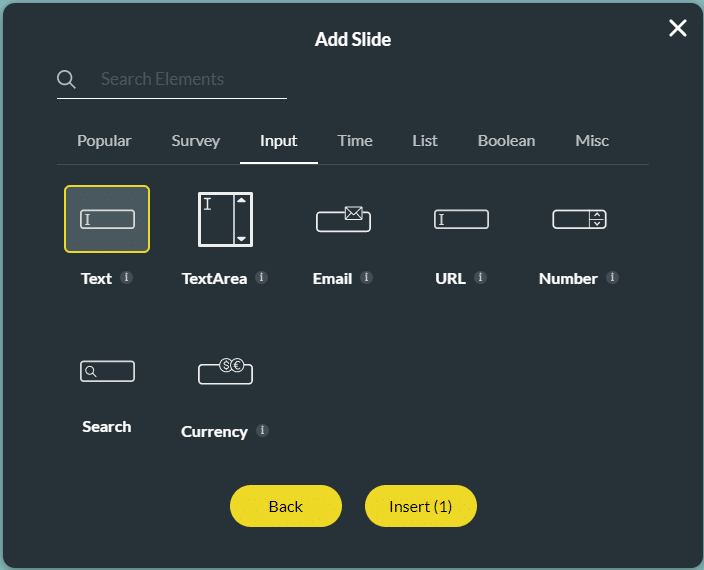Click the TextArea label

point(215,279)
